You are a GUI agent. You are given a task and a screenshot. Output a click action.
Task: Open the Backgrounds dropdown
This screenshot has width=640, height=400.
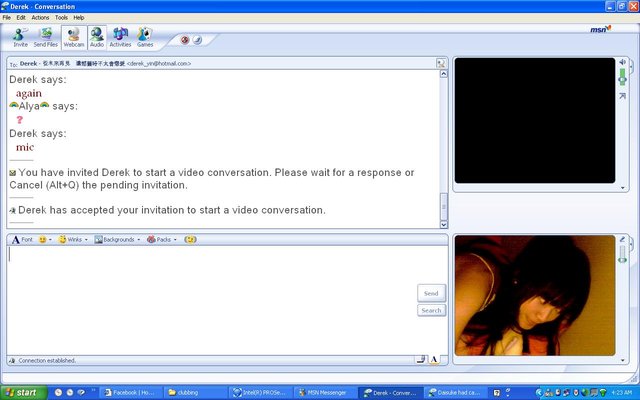pyautogui.click(x=118, y=240)
